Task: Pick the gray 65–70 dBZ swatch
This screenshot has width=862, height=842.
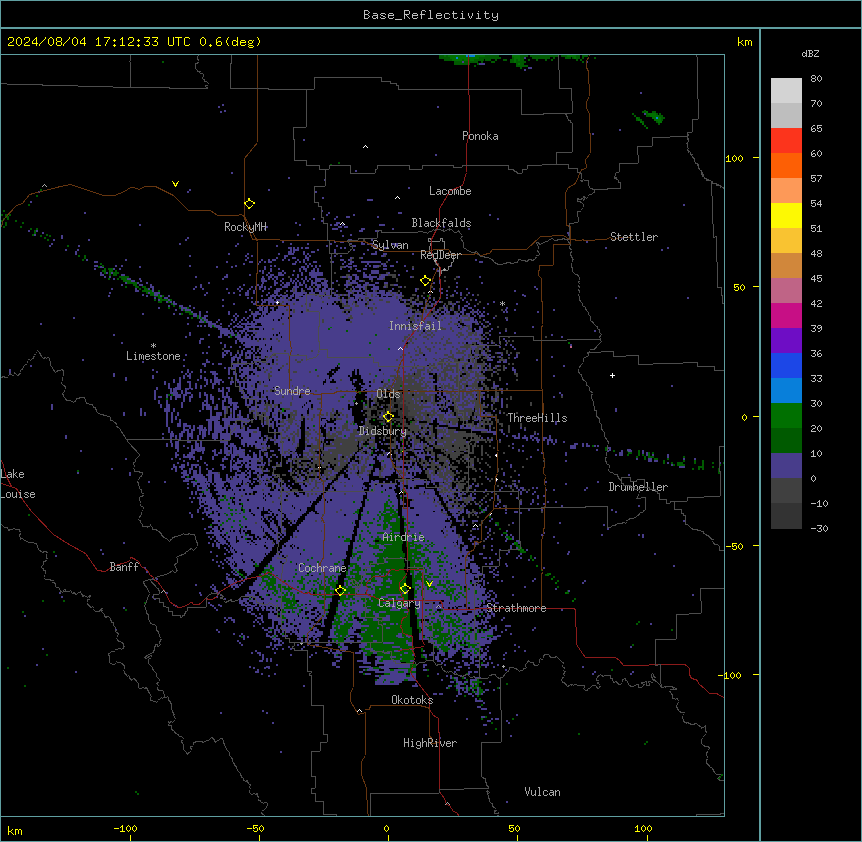Action: click(786, 115)
